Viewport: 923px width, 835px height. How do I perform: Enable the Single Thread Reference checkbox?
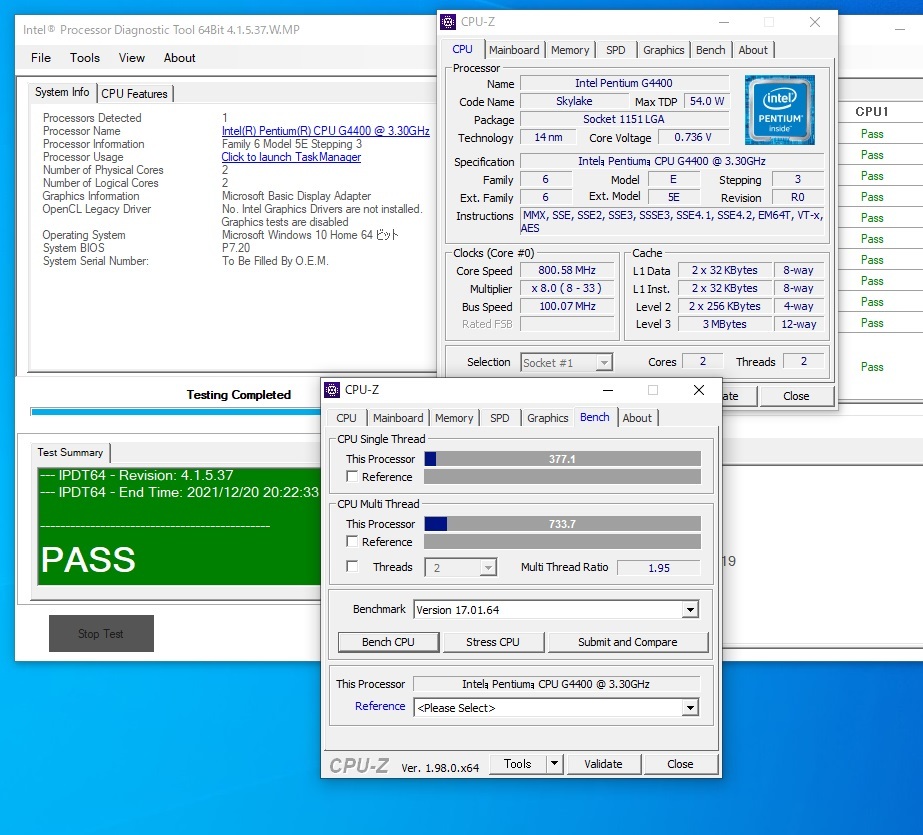click(352, 477)
